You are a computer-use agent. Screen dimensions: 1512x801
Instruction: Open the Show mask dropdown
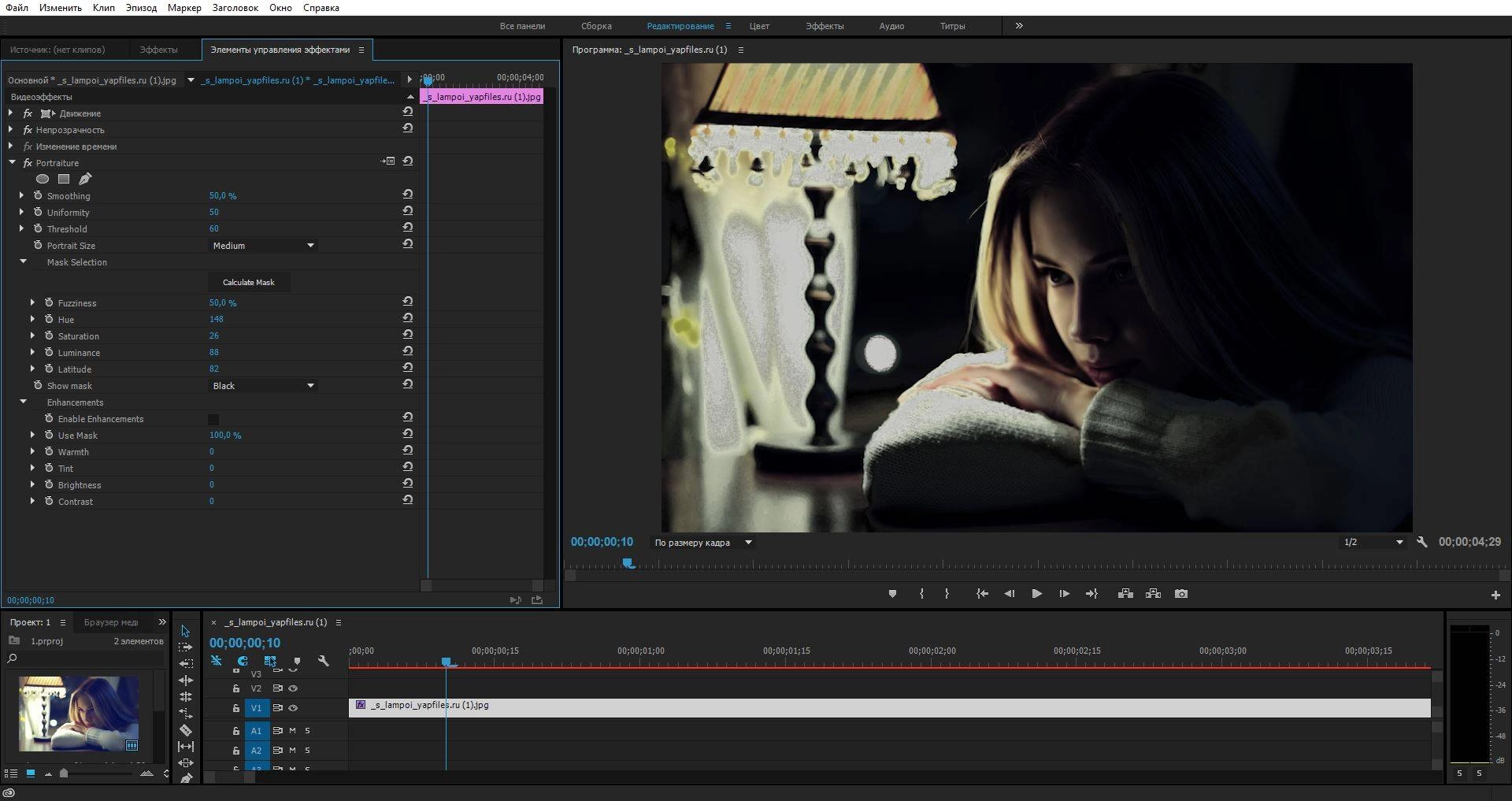263,386
